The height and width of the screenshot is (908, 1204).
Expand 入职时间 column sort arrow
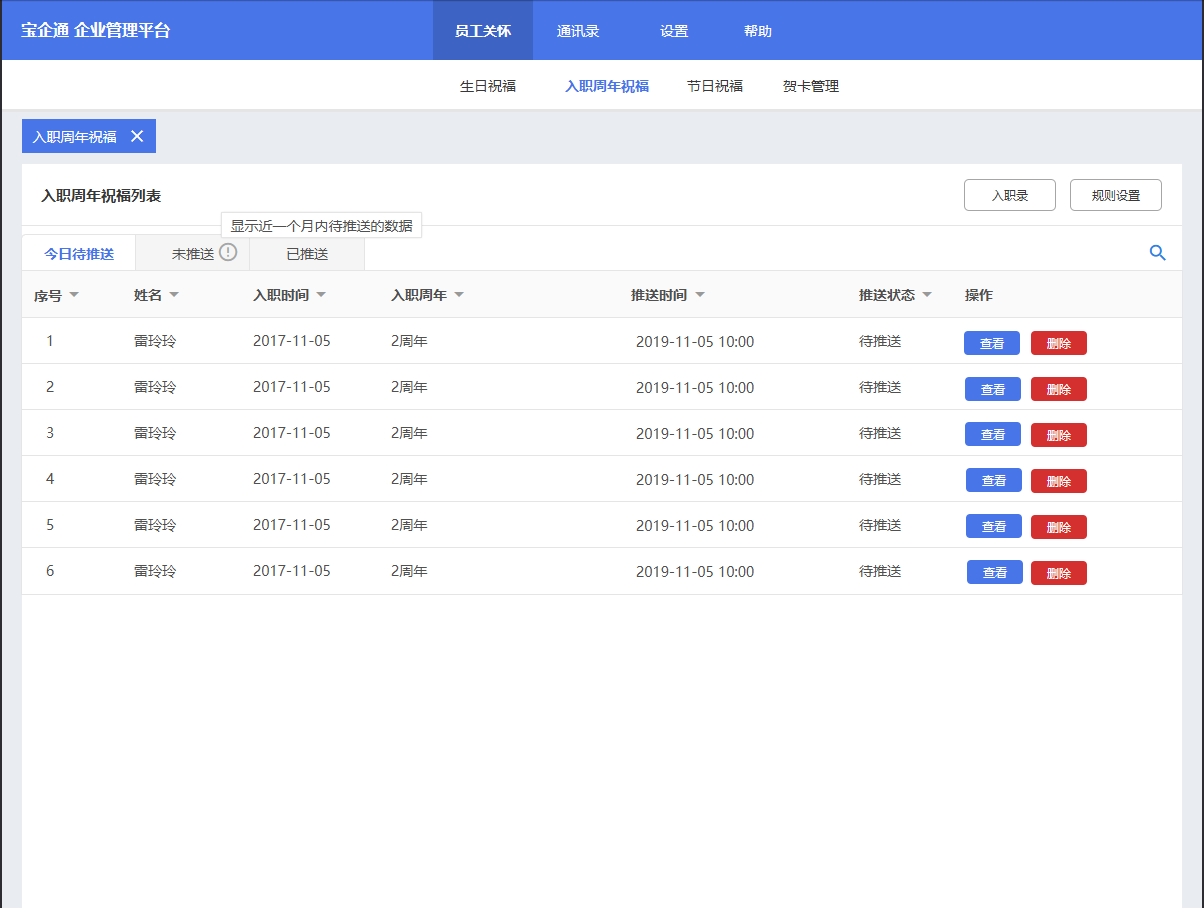321,295
